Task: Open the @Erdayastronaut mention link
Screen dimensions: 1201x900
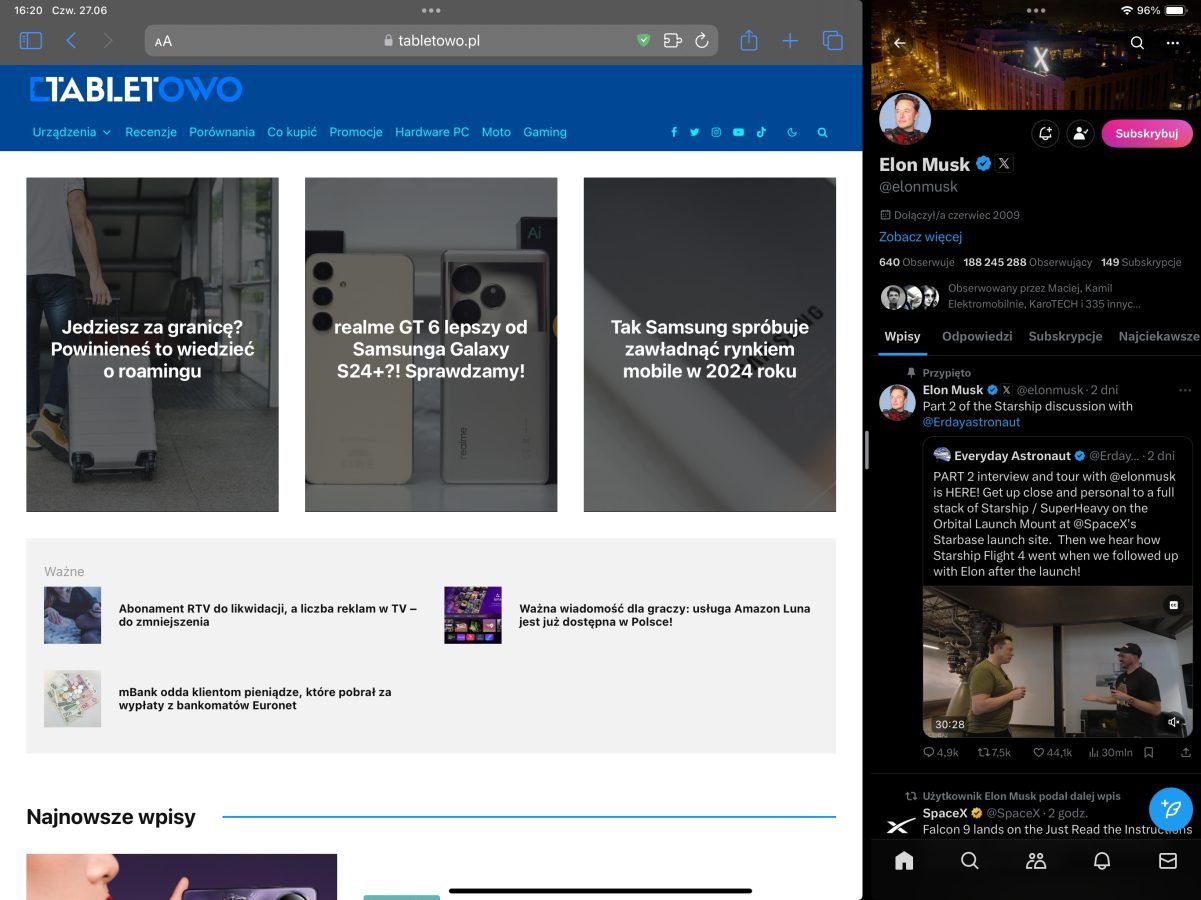Action: [x=971, y=422]
